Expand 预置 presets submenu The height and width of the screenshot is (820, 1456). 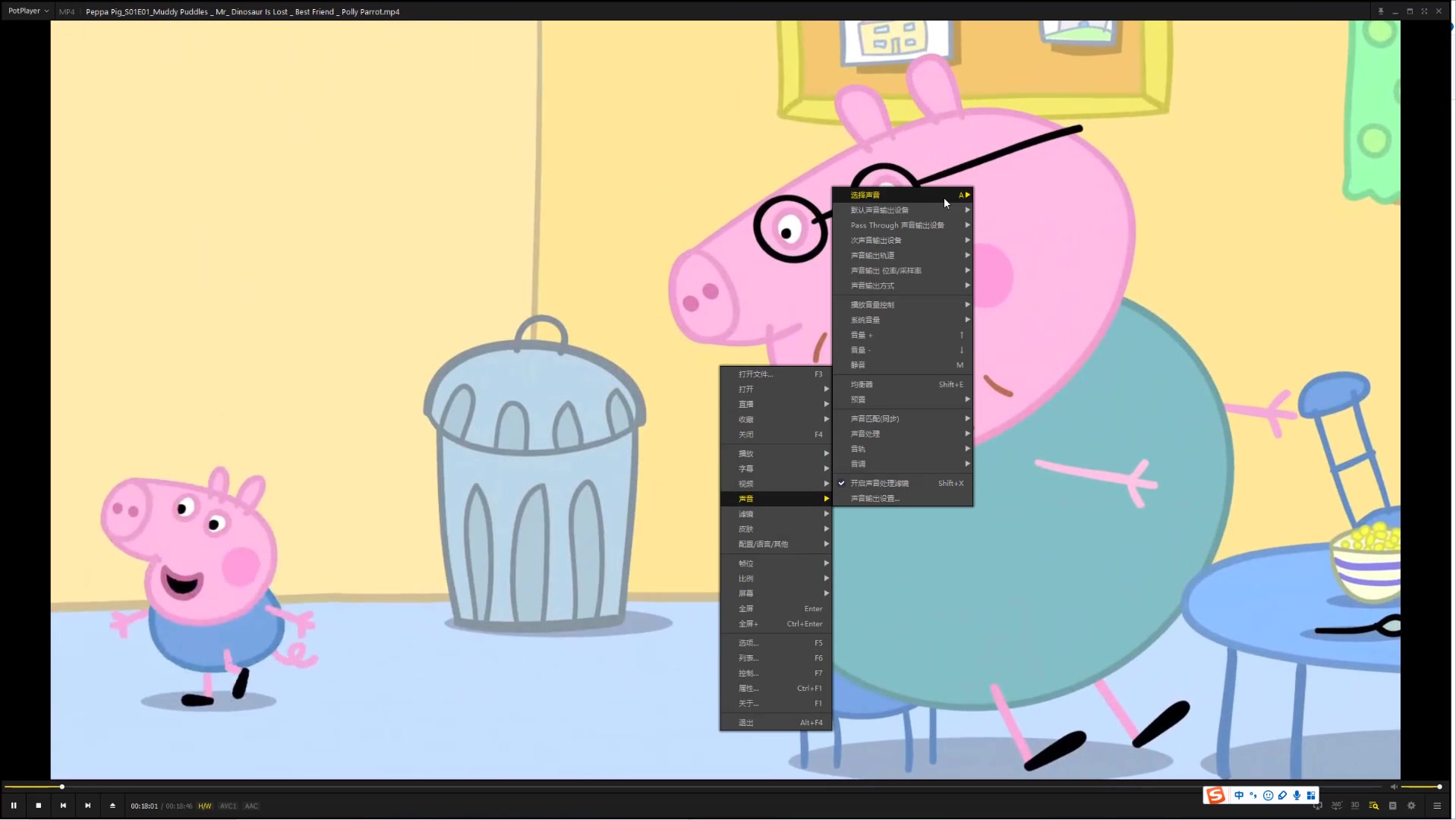(x=903, y=400)
